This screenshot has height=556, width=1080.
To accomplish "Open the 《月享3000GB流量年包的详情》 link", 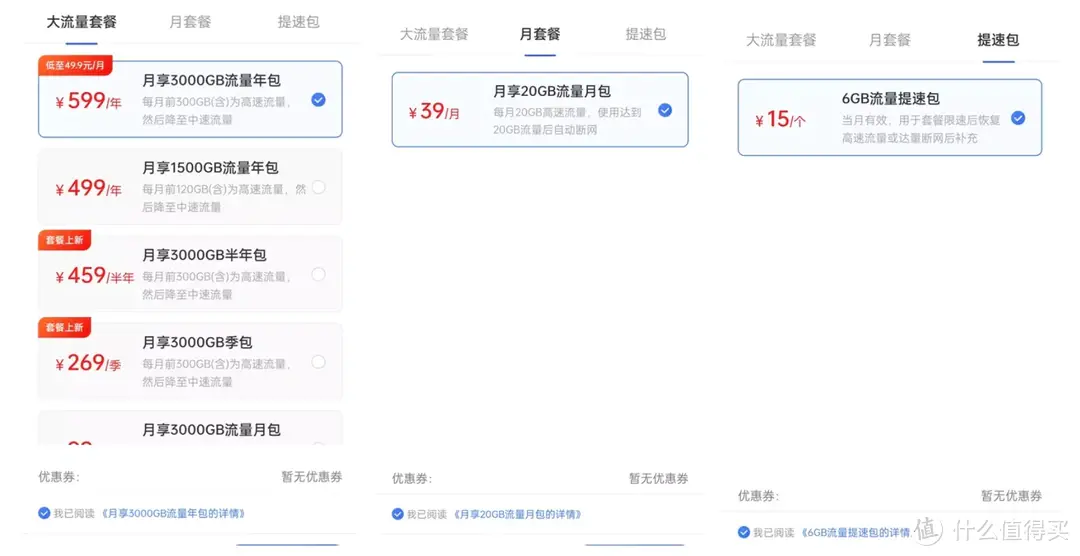I will (x=173, y=513).
